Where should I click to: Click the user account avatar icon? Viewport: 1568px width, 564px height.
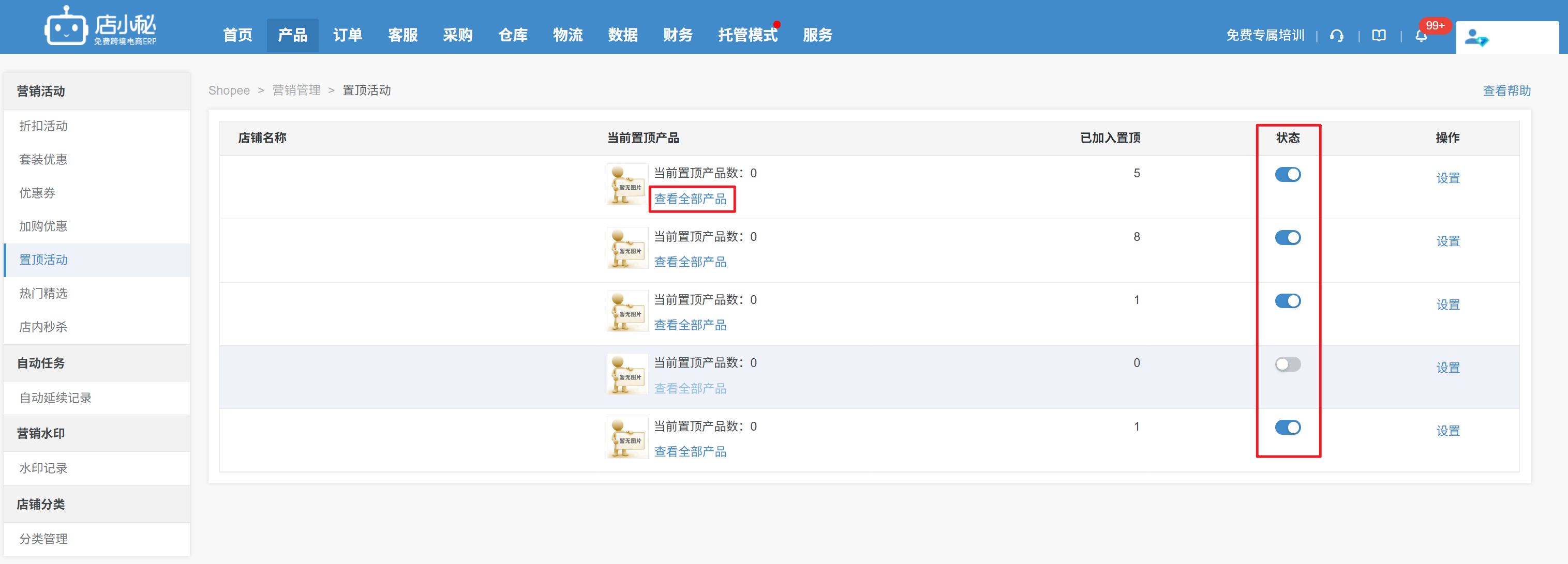click(x=1475, y=38)
